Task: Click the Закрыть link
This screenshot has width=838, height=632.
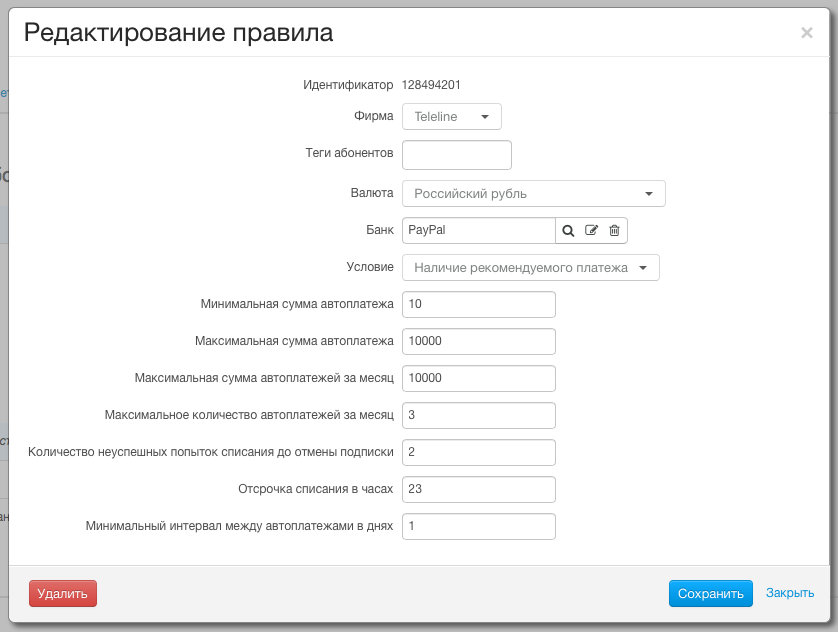Action: click(x=790, y=593)
